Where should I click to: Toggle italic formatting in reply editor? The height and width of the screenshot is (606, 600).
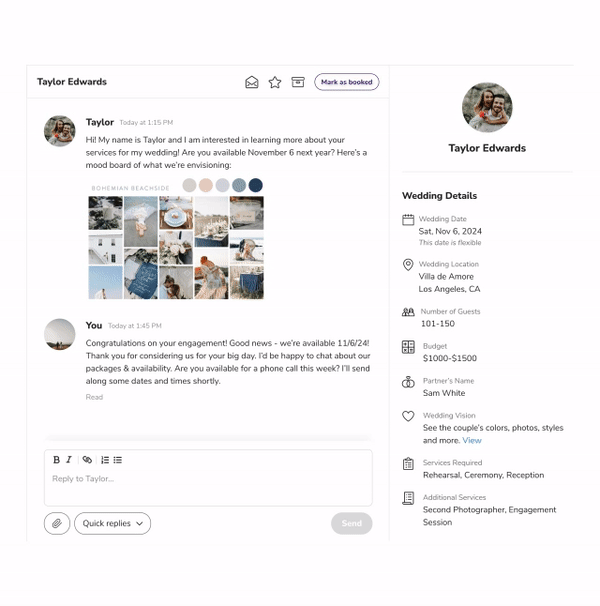[x=69, y=460]
